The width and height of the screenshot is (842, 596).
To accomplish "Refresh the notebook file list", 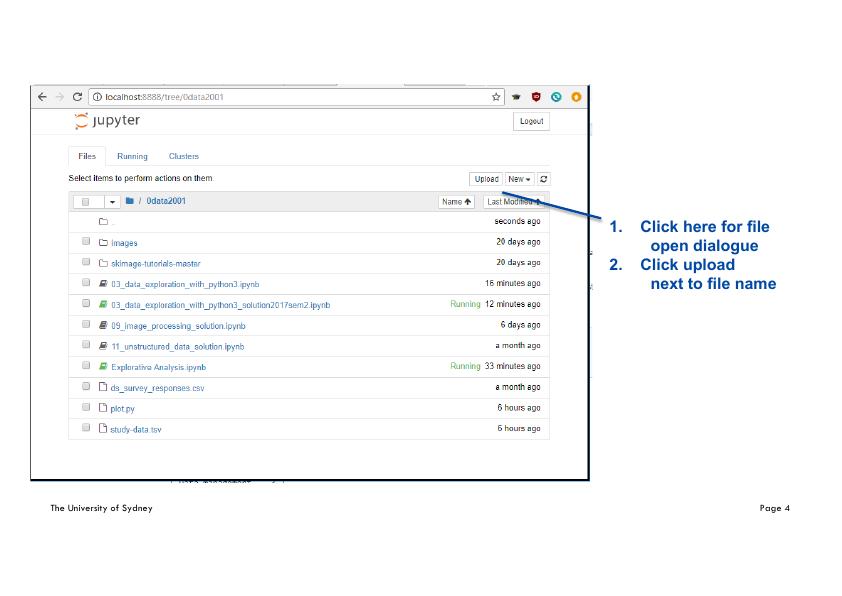I will [x=543, y=179].
